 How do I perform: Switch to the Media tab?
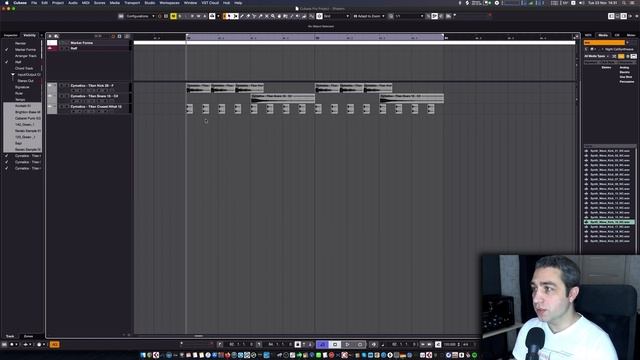(603, 35)
